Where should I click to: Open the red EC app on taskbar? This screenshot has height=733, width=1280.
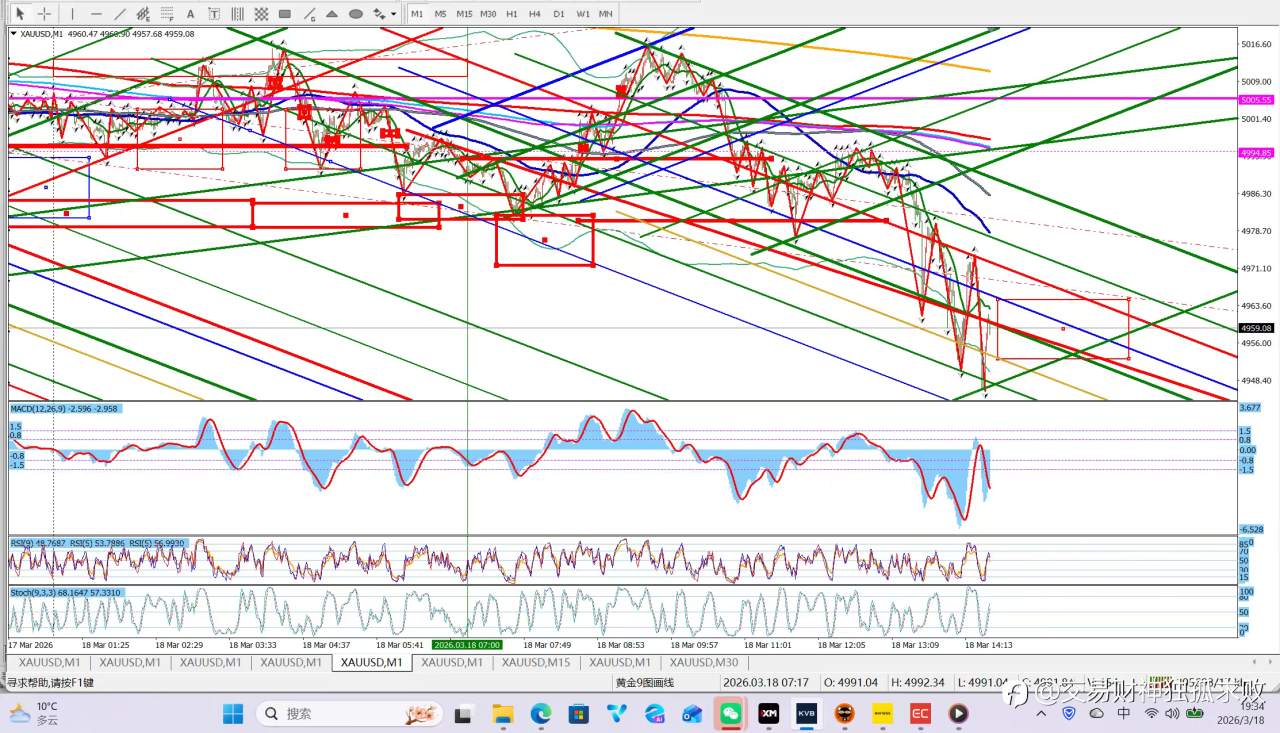[920, 714]
